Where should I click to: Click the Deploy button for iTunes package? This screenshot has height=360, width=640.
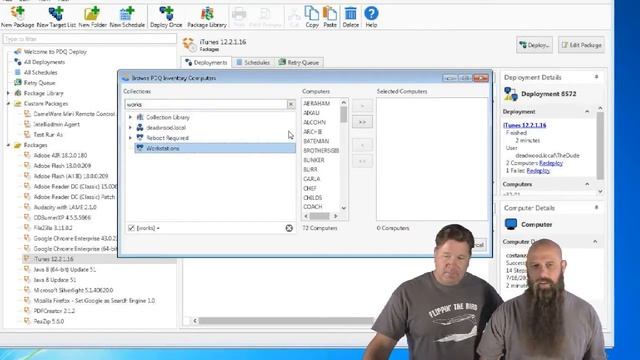point(534,45)
